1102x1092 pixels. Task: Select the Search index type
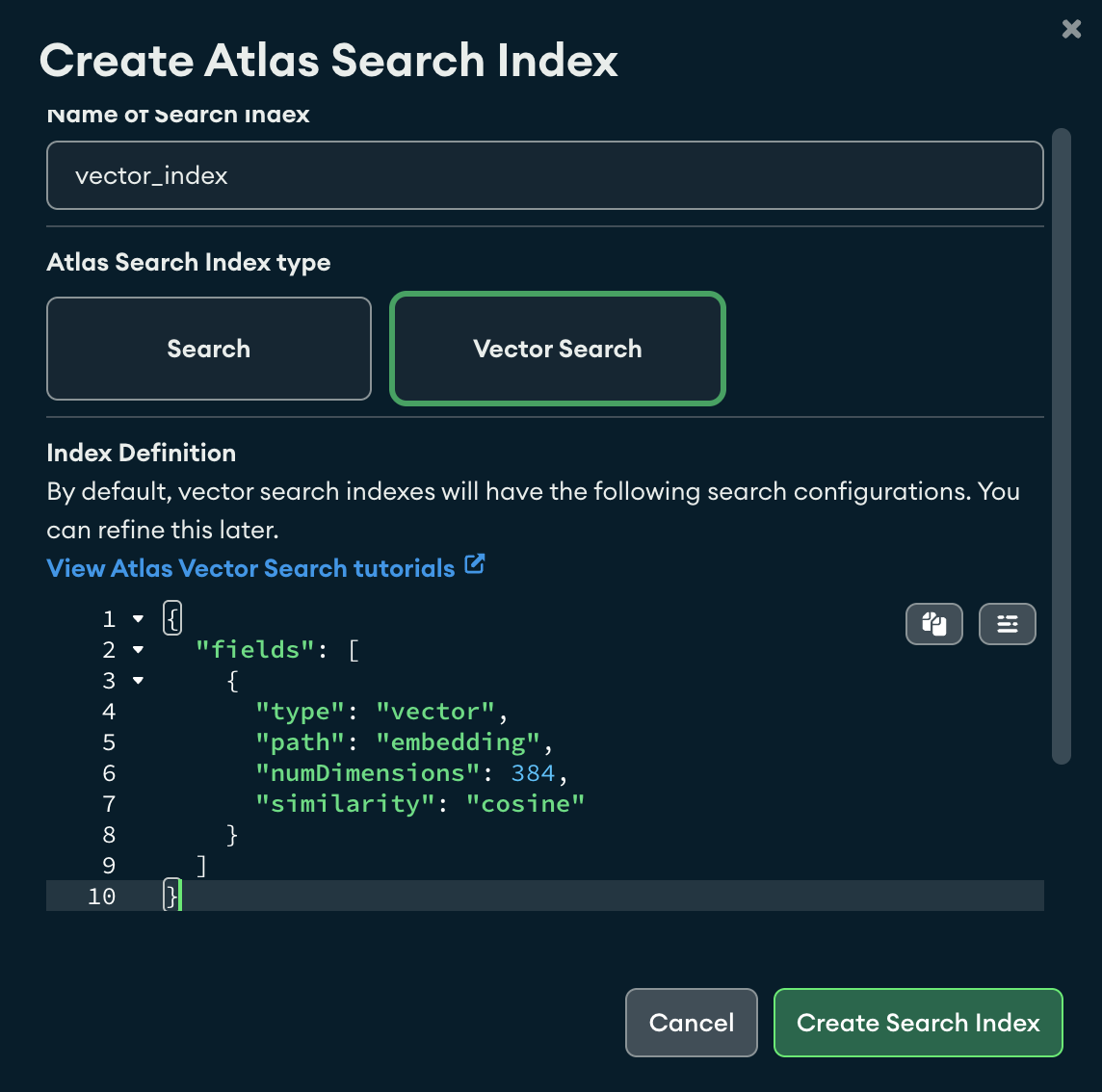[209, 349]
